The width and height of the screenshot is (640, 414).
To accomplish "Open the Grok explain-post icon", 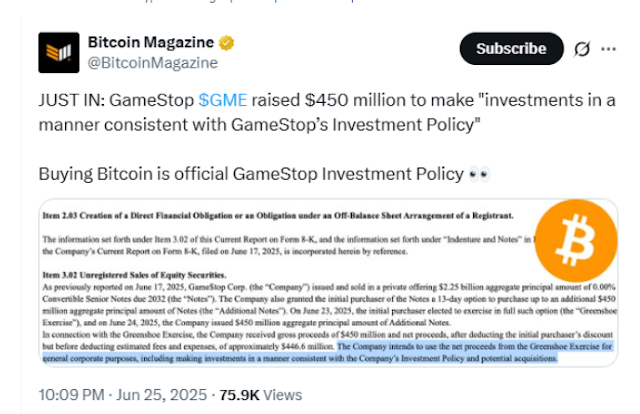I will point(582,49).
